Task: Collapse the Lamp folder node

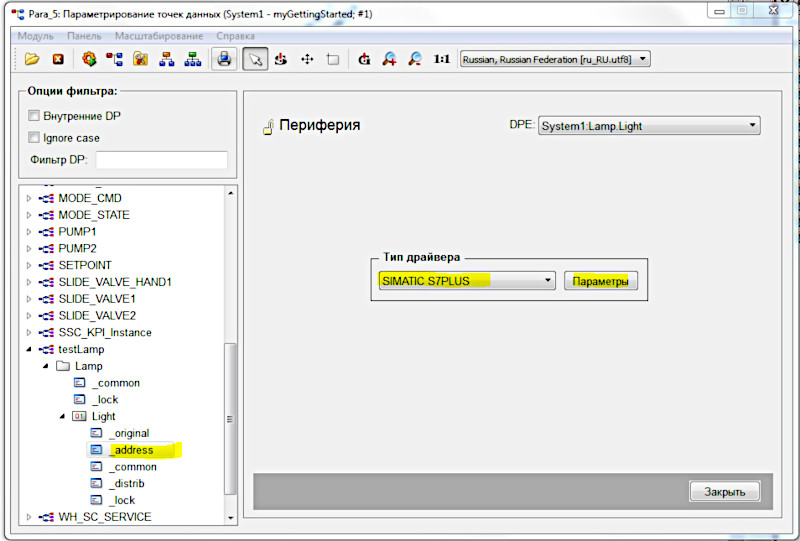Action: [x=46, y=366]
